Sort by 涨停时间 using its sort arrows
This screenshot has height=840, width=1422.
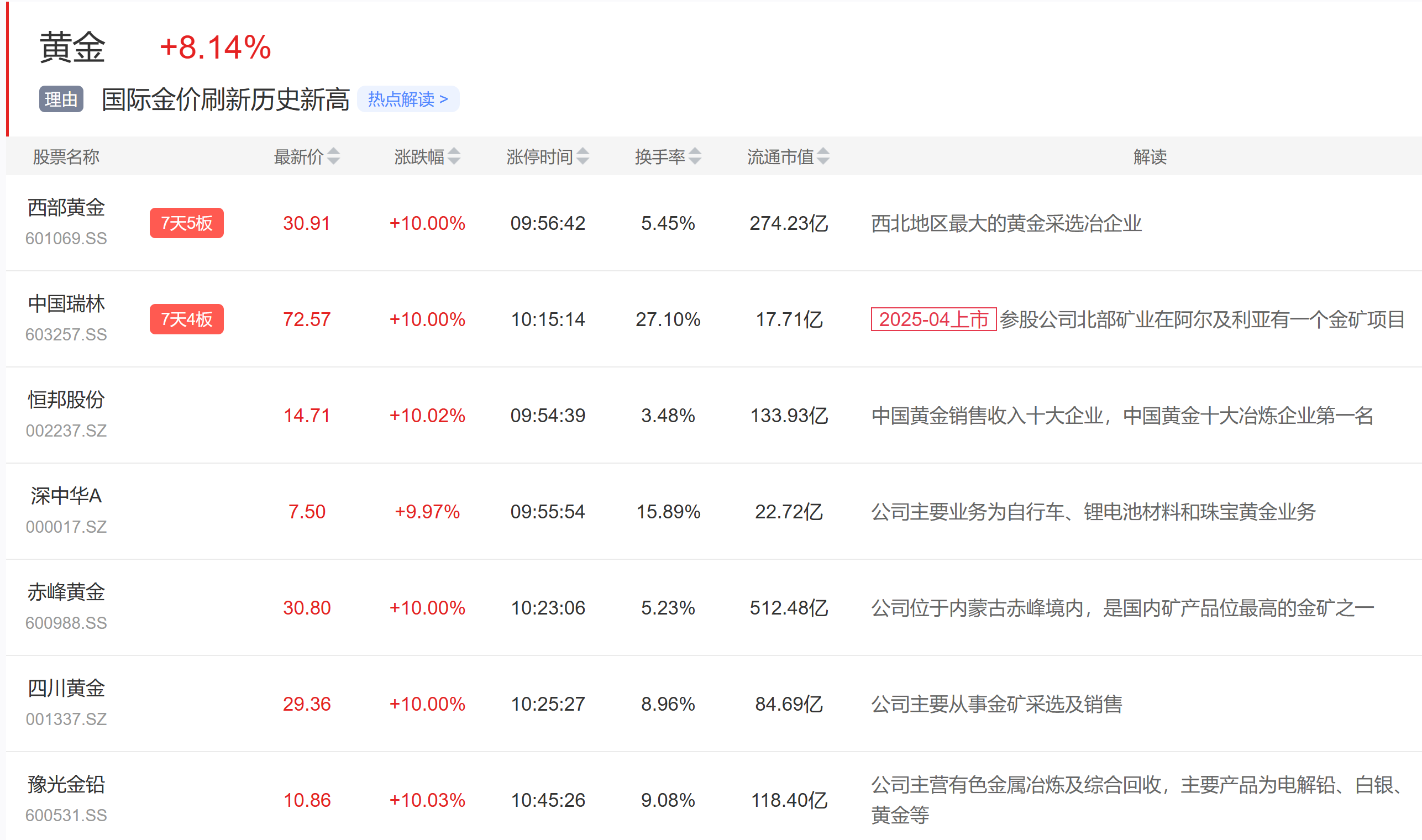point(583,156)
